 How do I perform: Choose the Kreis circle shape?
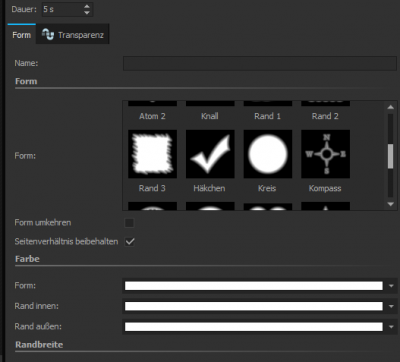coord(268,154)
